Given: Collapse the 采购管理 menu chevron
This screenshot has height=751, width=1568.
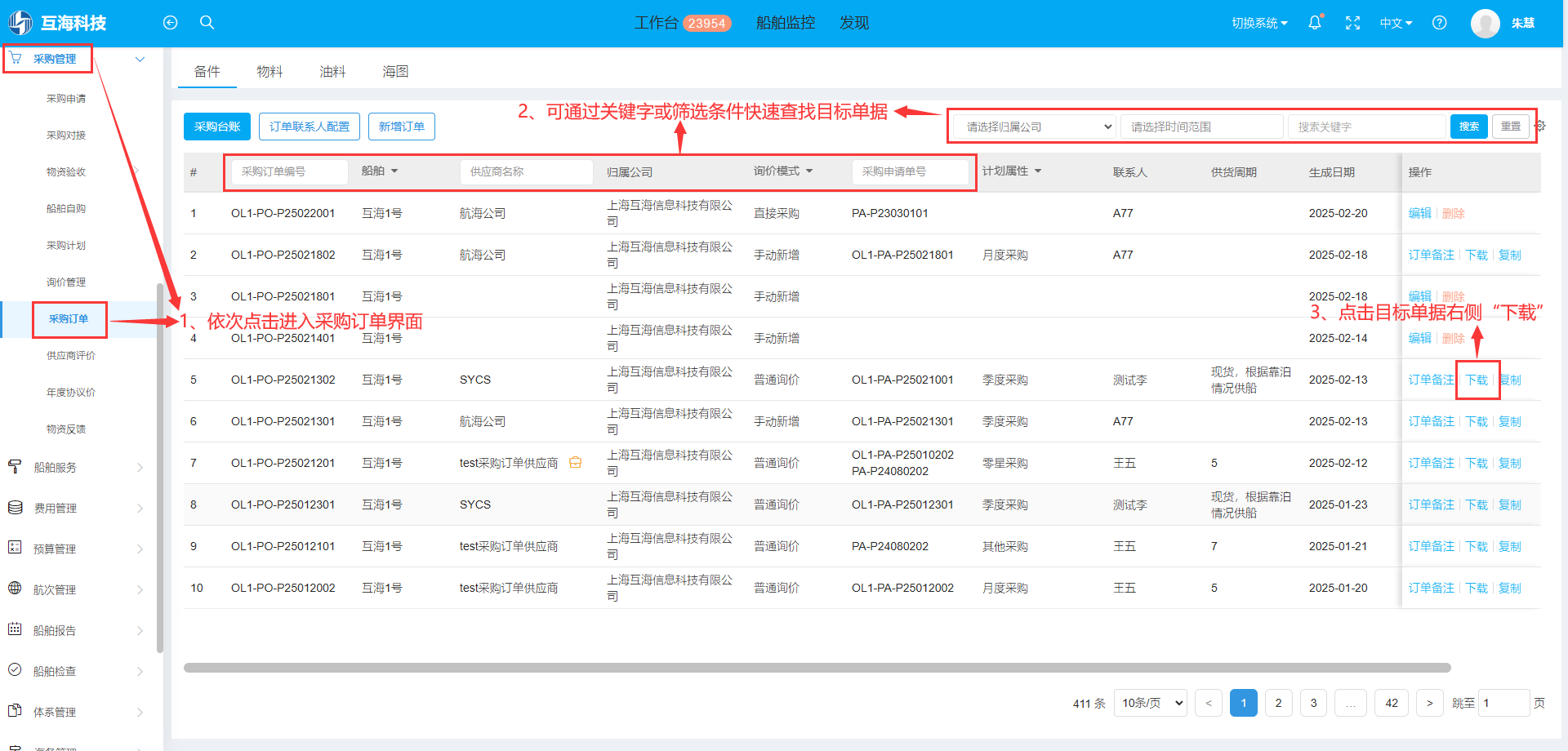Looking at the screenshot, I should pyautogui.click(x=140, y=59).
